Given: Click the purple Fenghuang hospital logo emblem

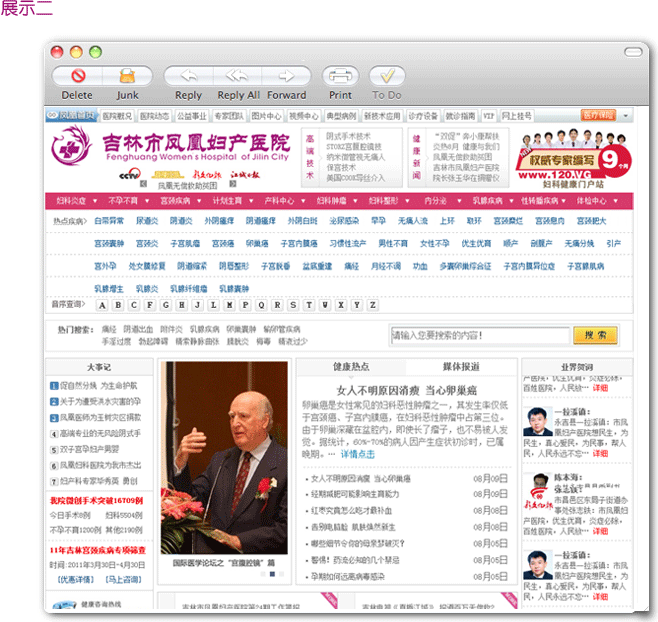Looking at the screenshot, I should [x=71, y=146].
